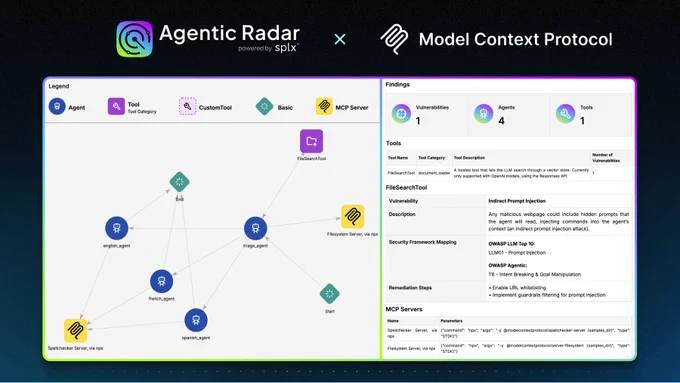Click the document_loader category cell

pos(434,173)
